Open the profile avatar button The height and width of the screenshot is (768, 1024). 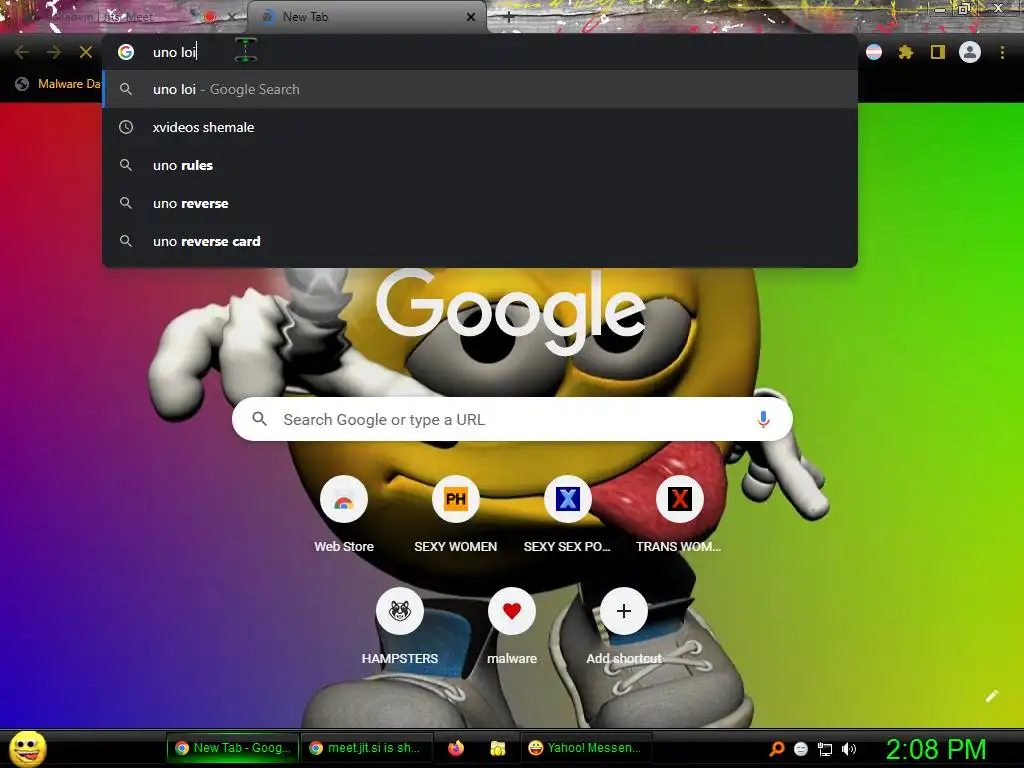[970, 52]
